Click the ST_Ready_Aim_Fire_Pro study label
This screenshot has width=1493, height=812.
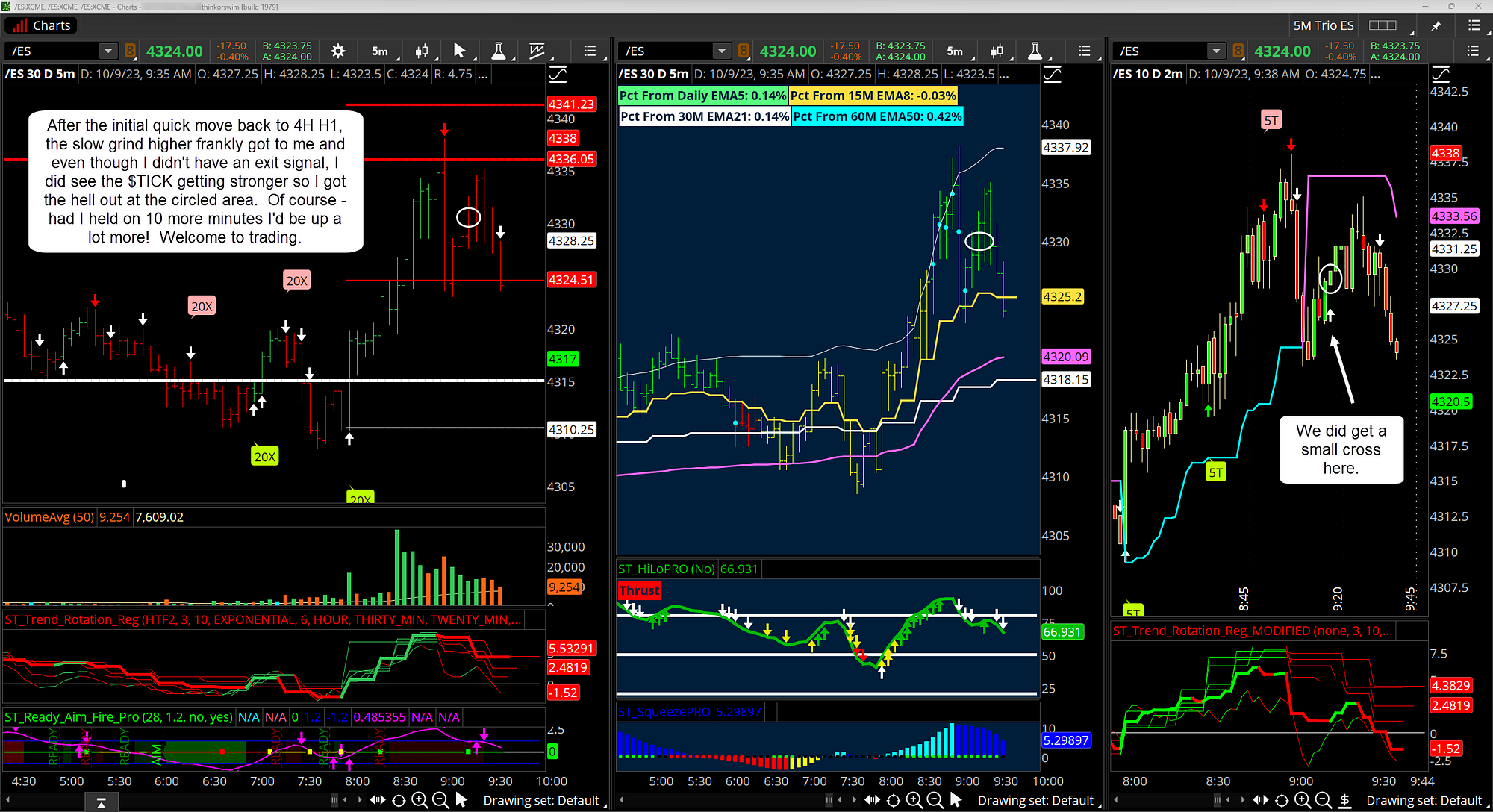pos(119,717)
